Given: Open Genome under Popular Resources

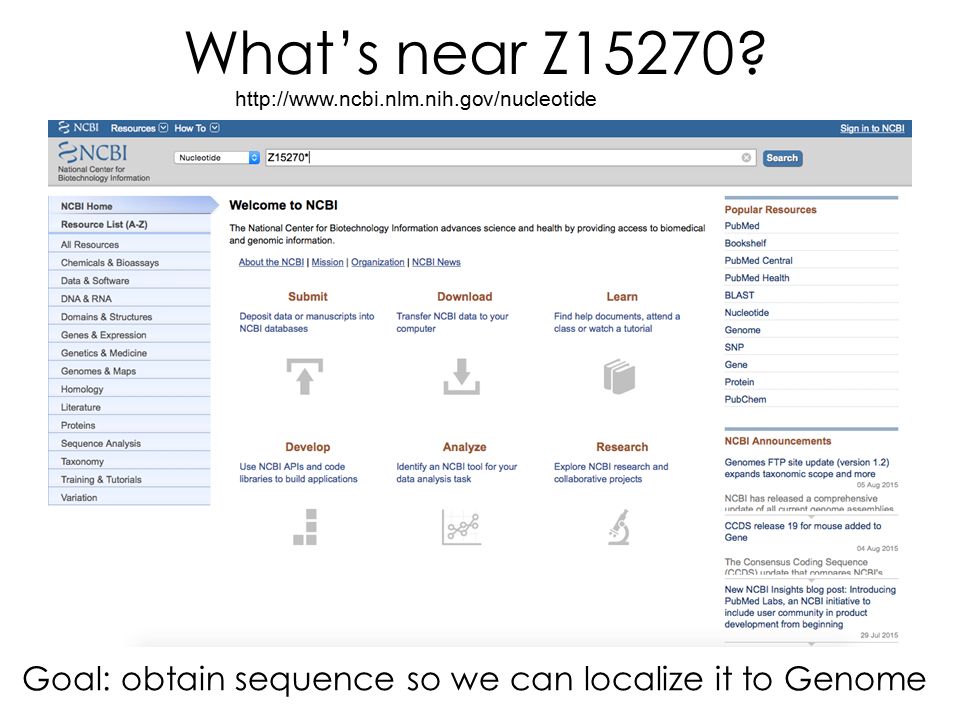Looking at the screenshot, I should click(743, 330).
